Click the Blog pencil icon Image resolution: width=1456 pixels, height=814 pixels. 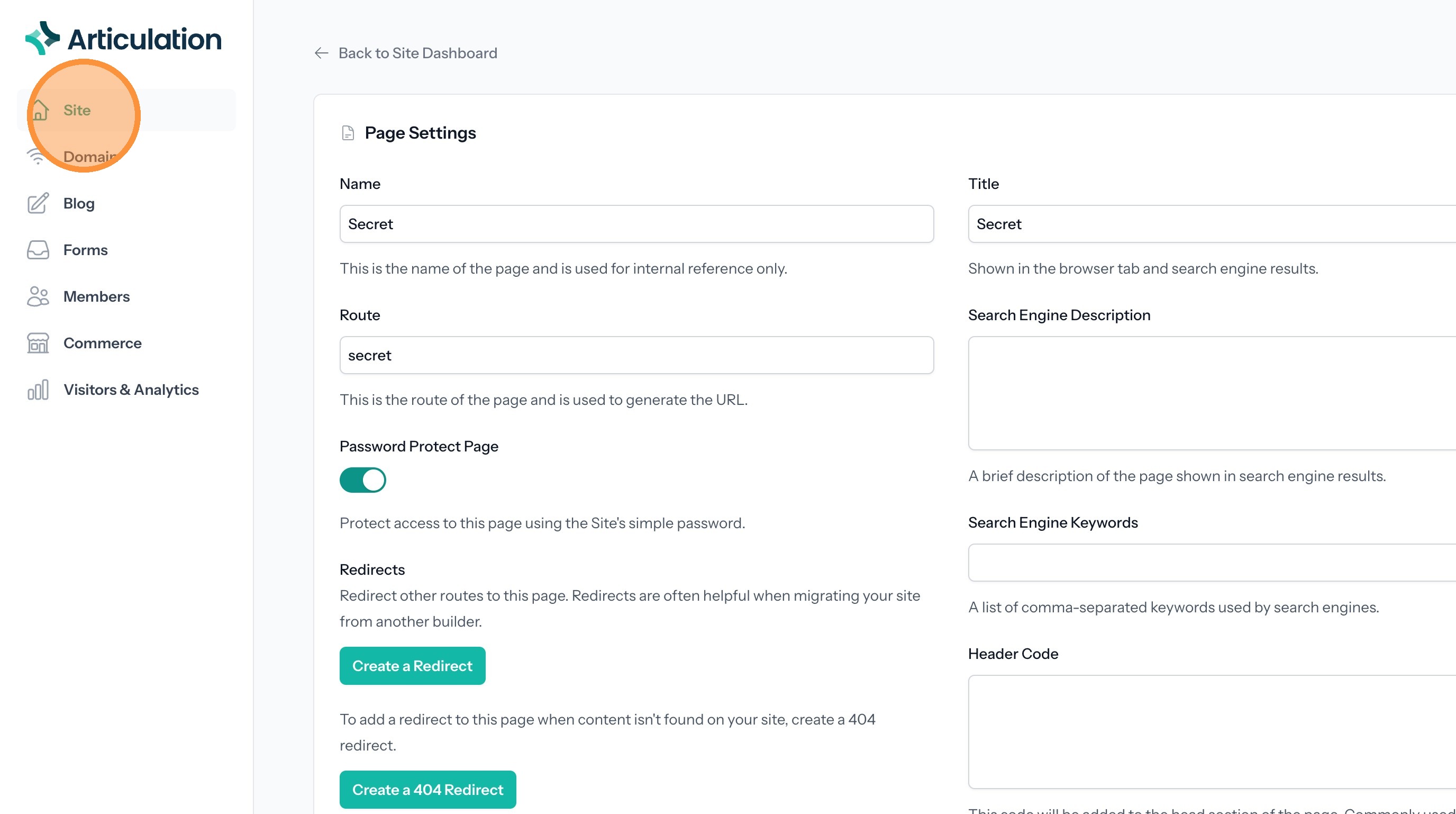(38, 203)
